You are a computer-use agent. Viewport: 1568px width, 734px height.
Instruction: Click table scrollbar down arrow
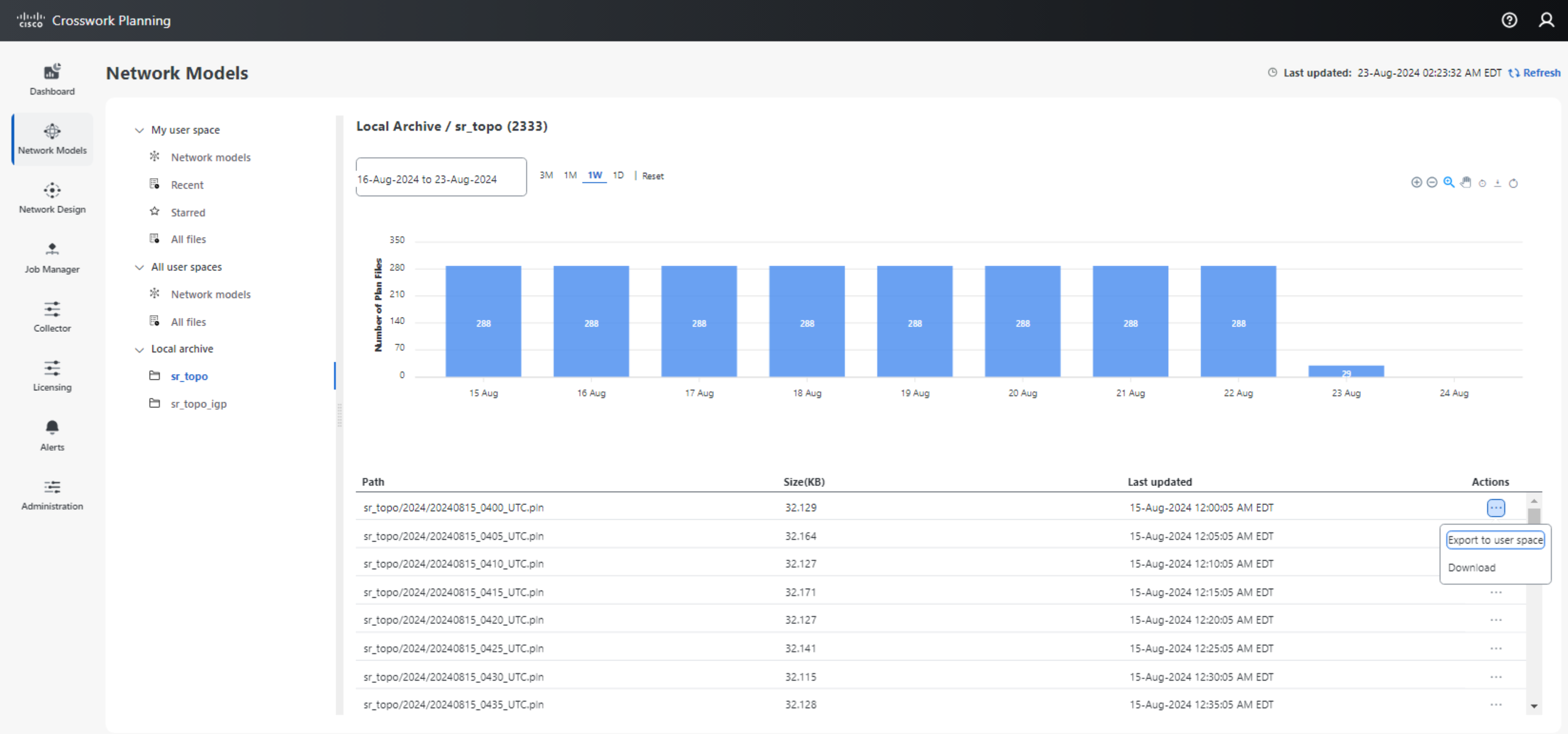pos(1533,706)
